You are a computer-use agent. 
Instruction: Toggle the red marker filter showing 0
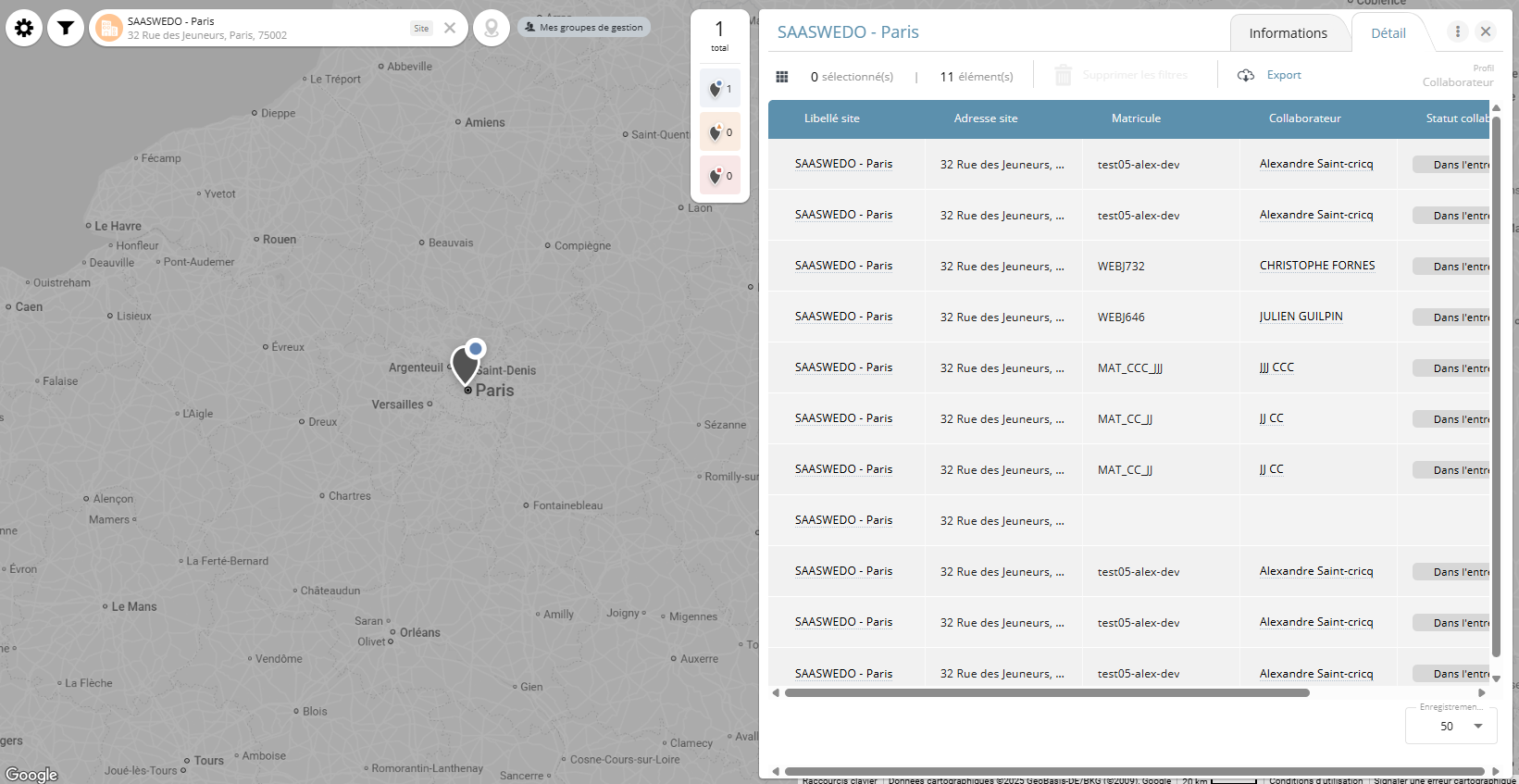tap(719, 176)
